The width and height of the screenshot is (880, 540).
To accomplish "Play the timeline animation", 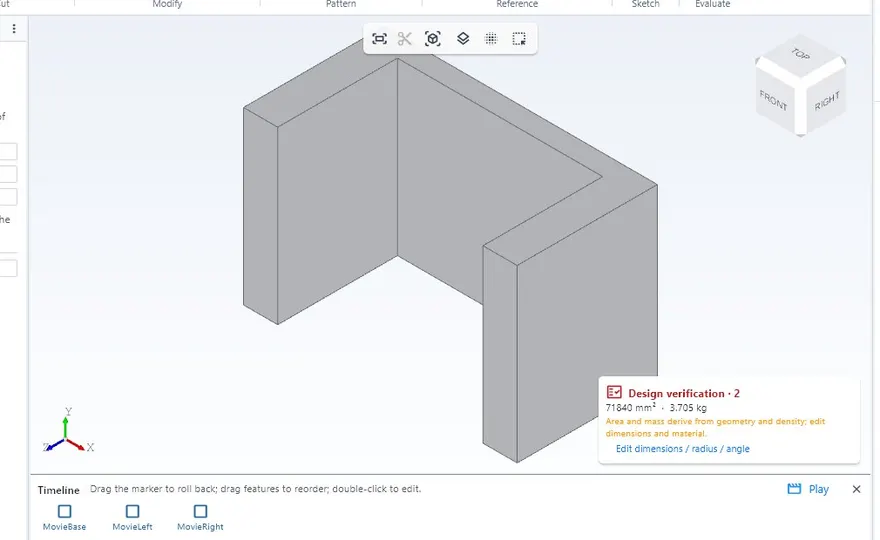I will pyautogui.click(x=819, y=489).
